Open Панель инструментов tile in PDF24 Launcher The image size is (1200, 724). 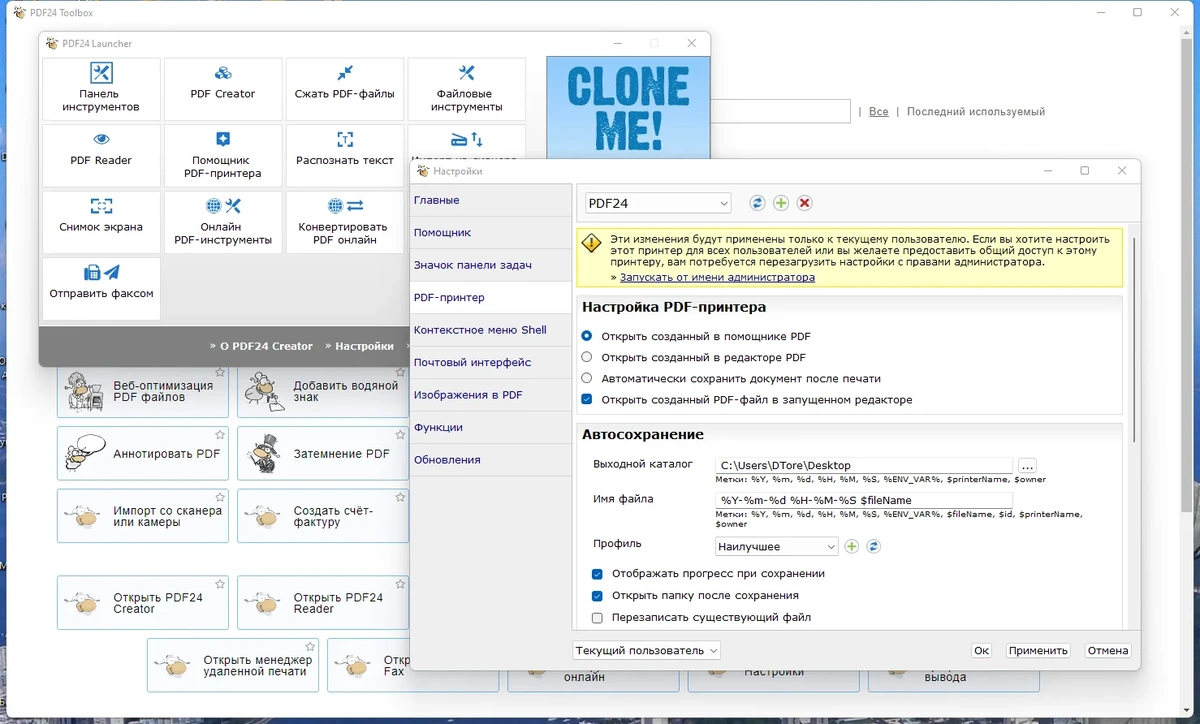101,89
